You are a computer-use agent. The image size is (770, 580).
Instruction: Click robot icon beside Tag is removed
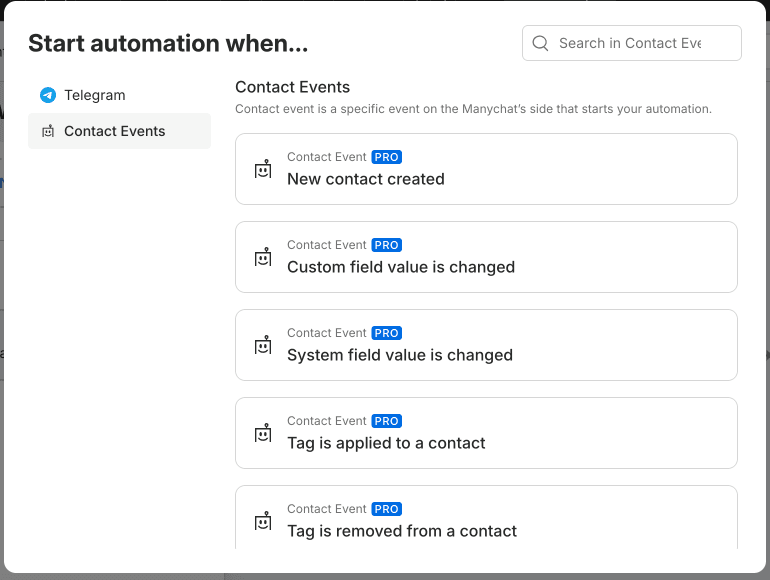(263, 521)
